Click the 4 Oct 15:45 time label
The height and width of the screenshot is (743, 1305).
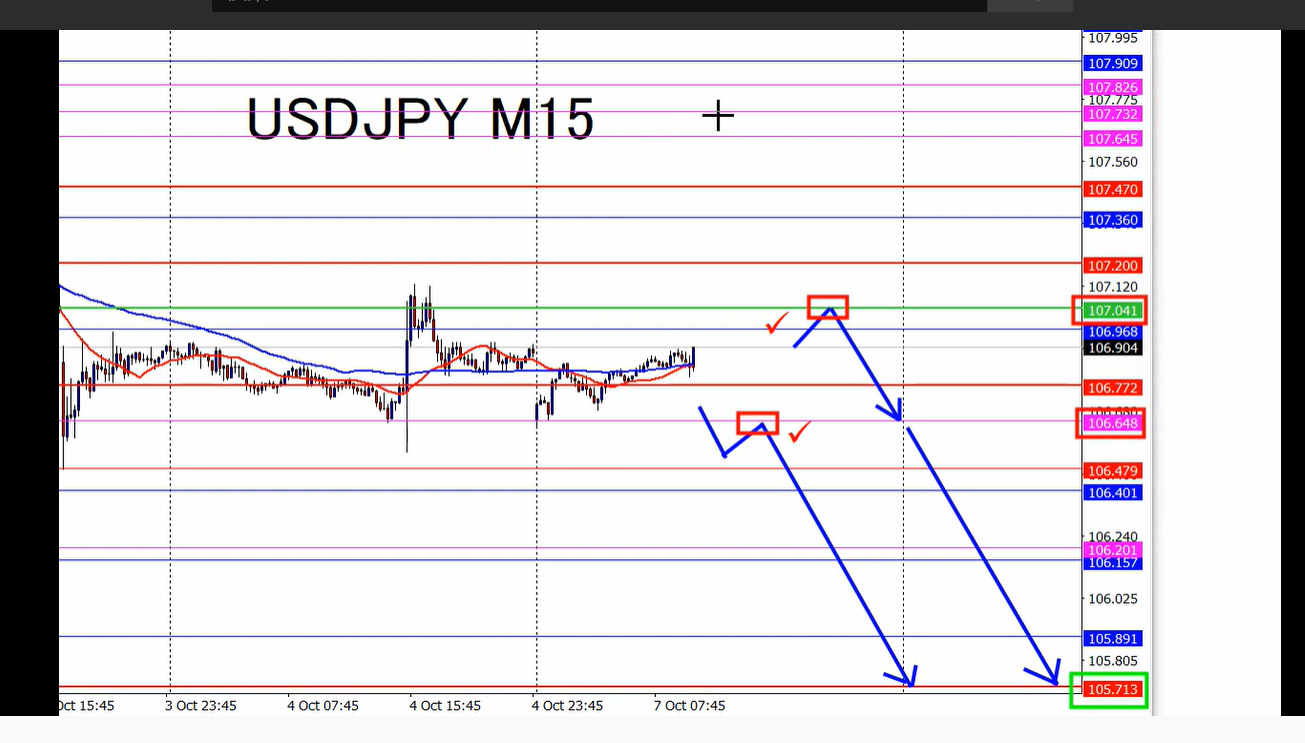(445, 706)
